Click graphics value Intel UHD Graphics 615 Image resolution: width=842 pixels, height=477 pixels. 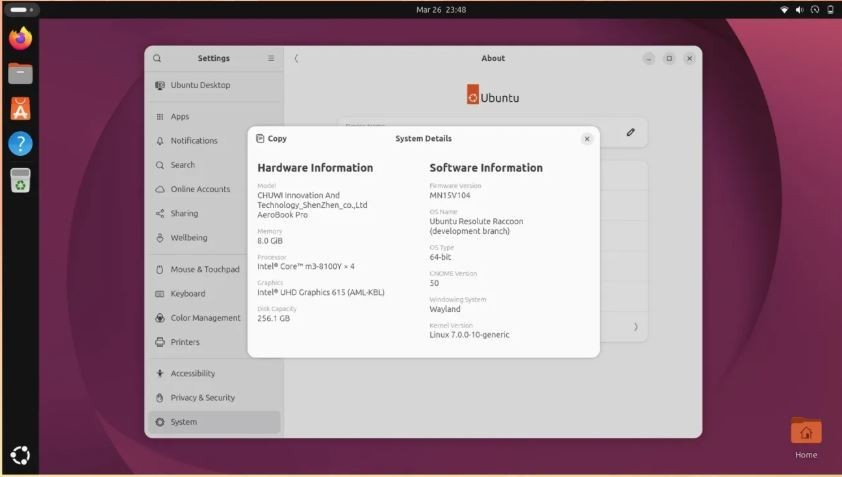coord(321,292)
